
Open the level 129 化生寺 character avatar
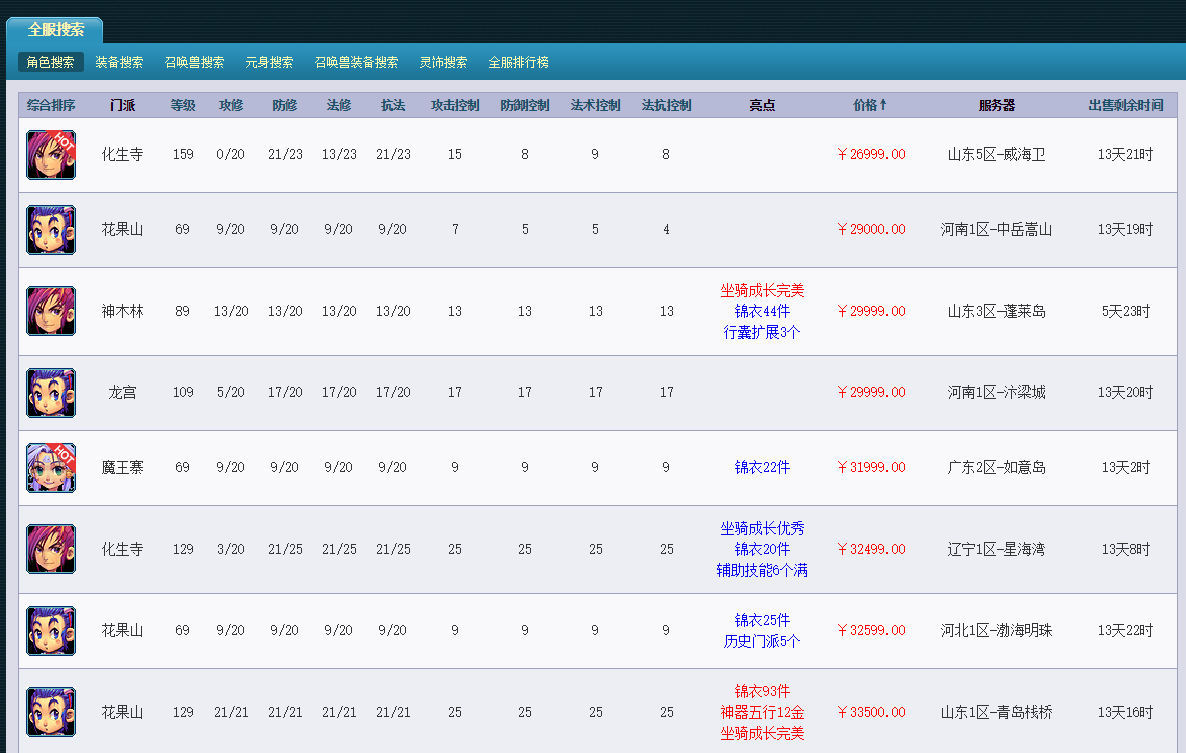click(x=51, y=549)
